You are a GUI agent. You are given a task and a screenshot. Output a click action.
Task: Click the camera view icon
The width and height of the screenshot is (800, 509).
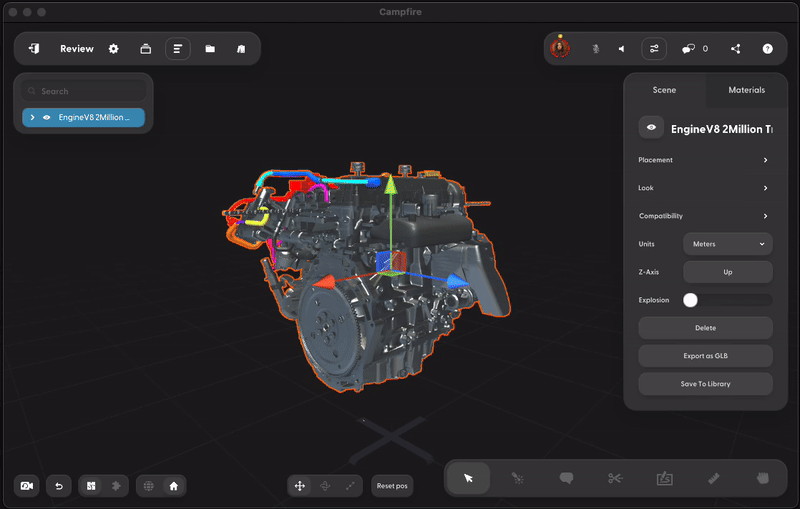pyautogui.click(x=27, y=486)
